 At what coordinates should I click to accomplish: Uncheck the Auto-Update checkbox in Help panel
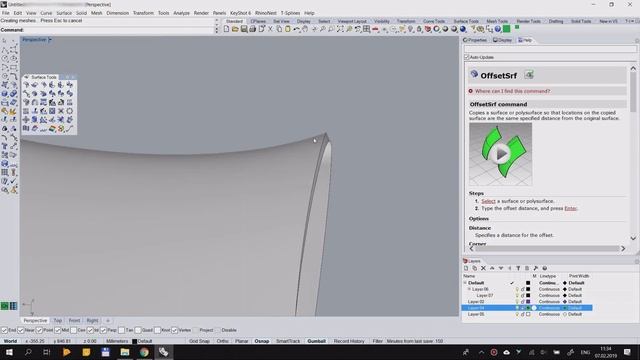(467, 57)
